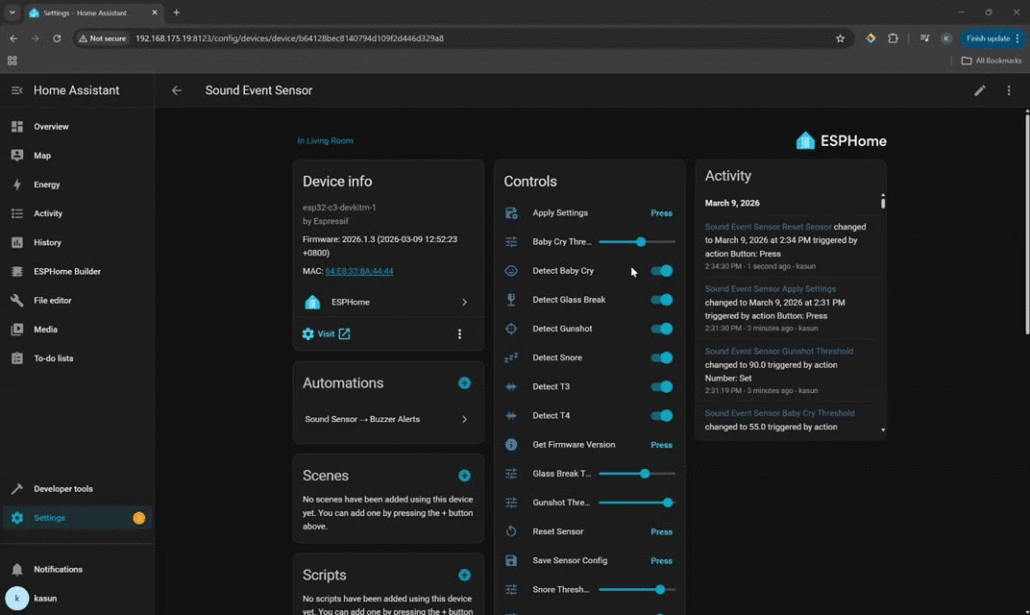1030x615 pixels.
Task: Toggle the Detect Gunshot switch
Action: tap(662, 329)
